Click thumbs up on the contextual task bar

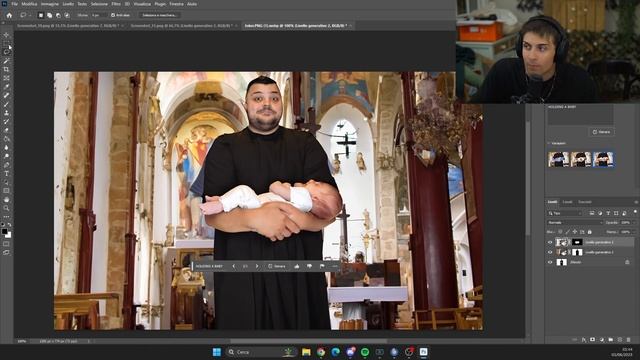[x=297, y=266]
